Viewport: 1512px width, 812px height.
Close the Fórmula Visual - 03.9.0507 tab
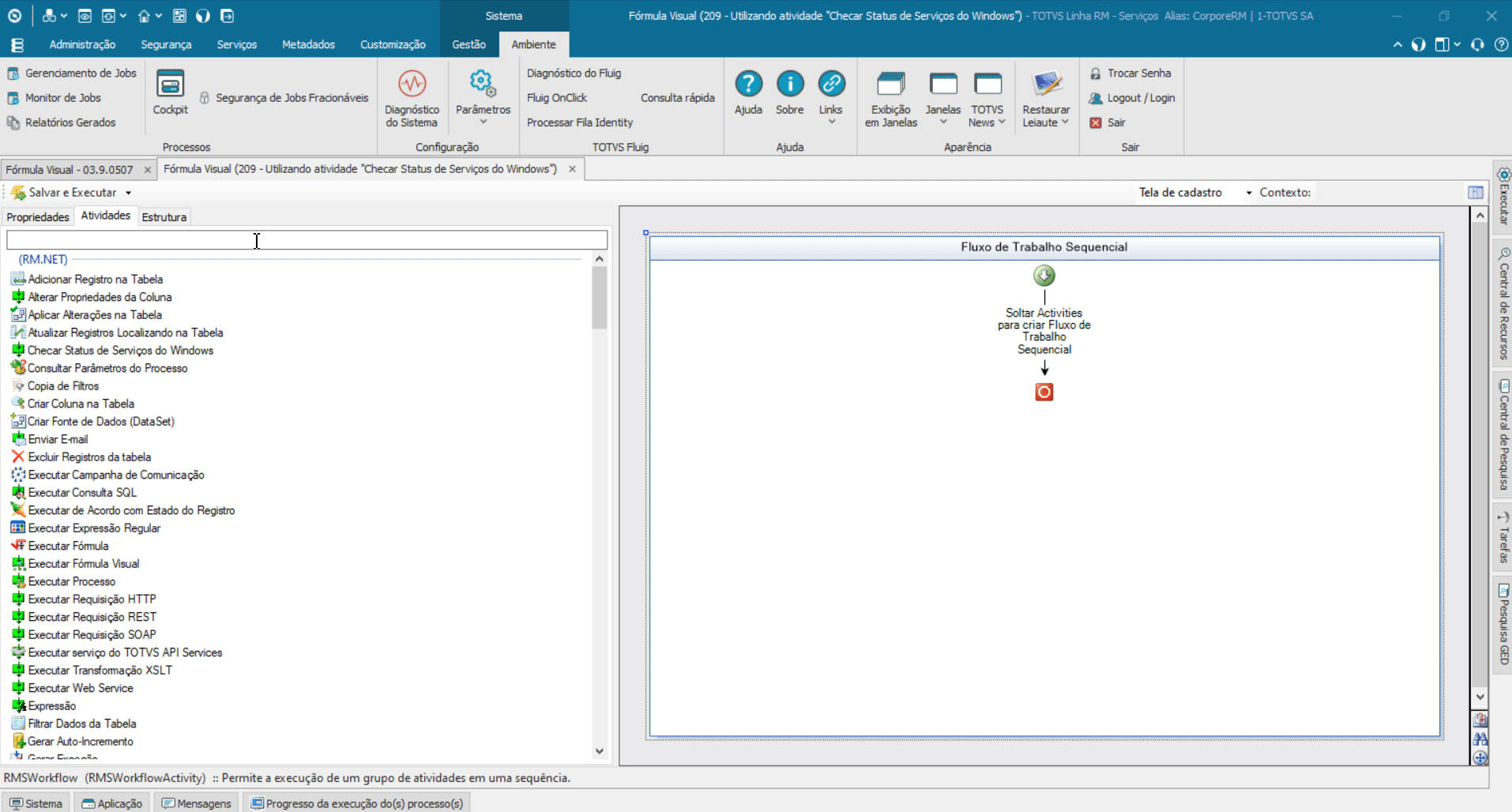coord(148,170)
